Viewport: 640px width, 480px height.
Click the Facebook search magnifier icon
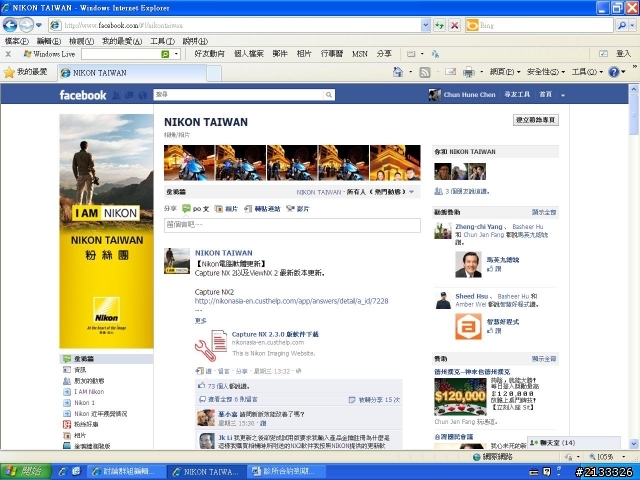pos(329,95)
